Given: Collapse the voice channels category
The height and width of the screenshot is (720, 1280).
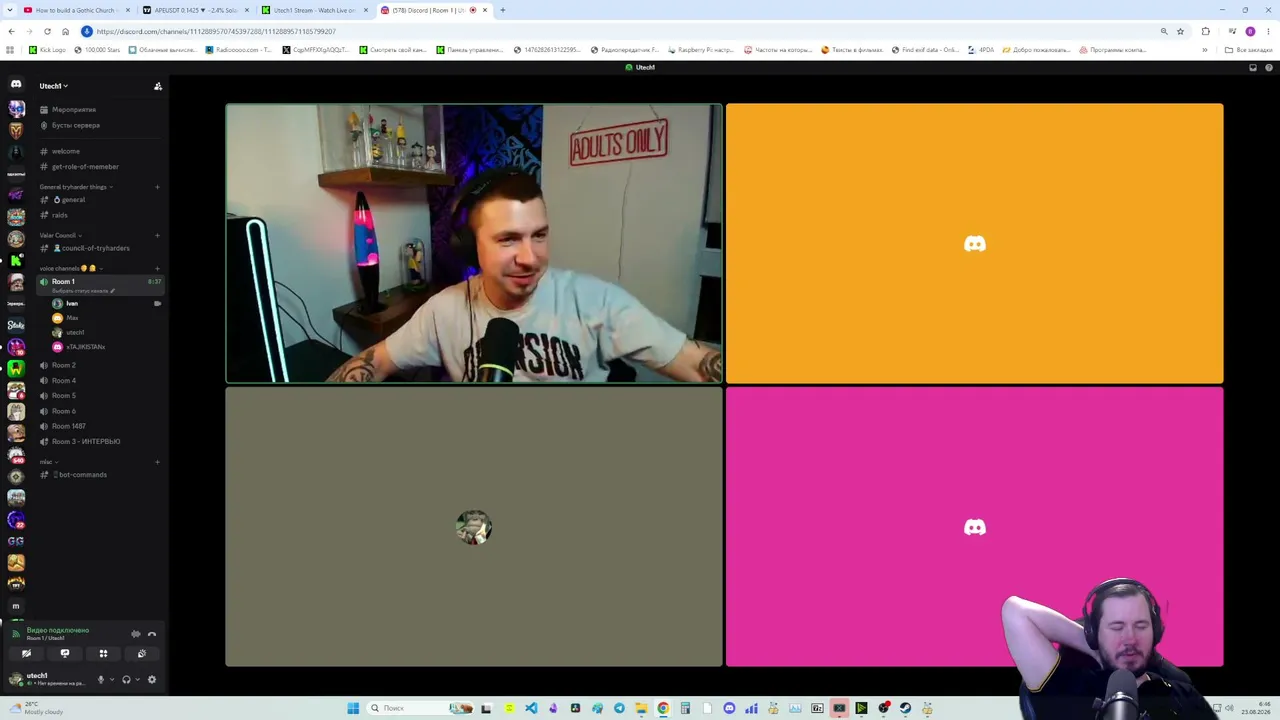Looking at the screenshot, I should point(71,268).
